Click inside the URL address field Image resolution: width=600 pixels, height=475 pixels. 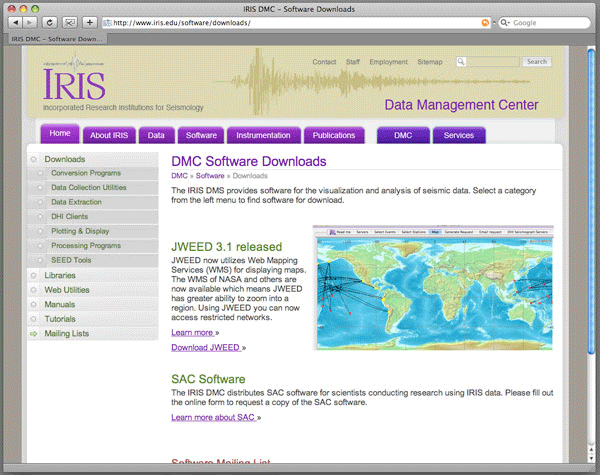point(296,23)
